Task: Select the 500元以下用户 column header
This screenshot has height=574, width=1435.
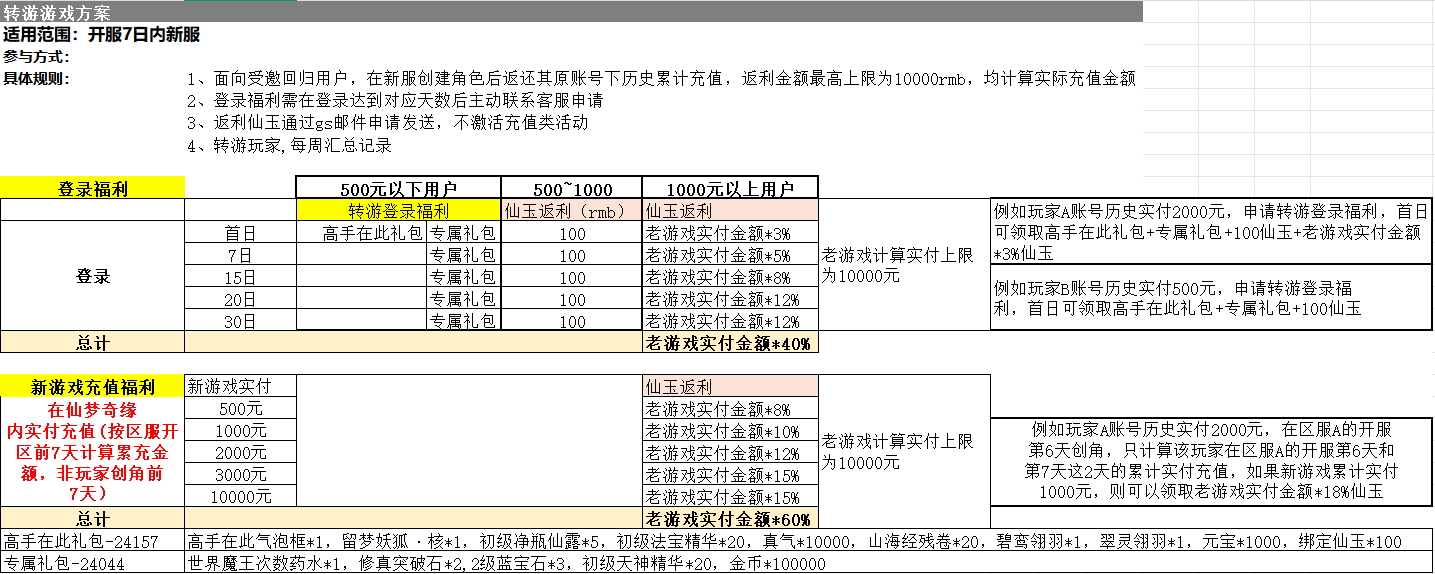Action: (x=398, y=188)
